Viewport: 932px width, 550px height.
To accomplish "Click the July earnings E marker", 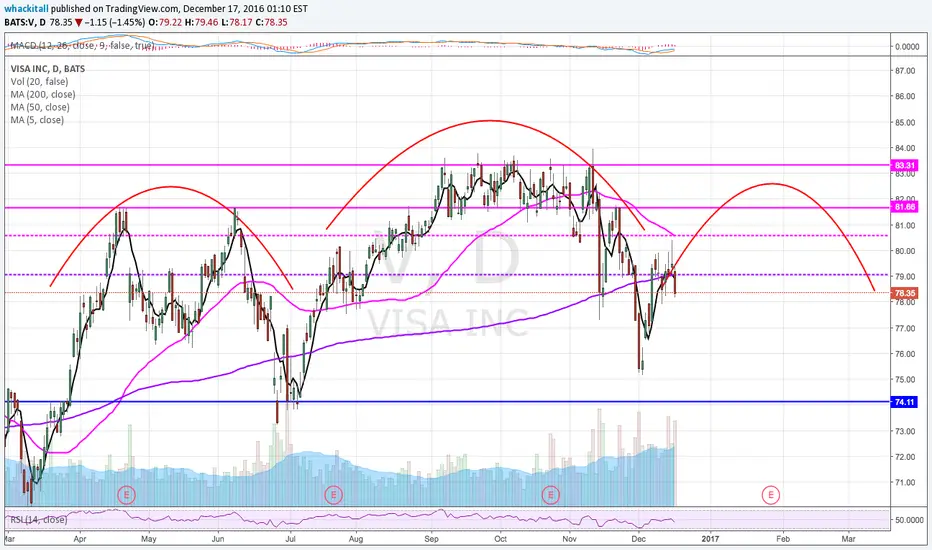I will point(333,495).
